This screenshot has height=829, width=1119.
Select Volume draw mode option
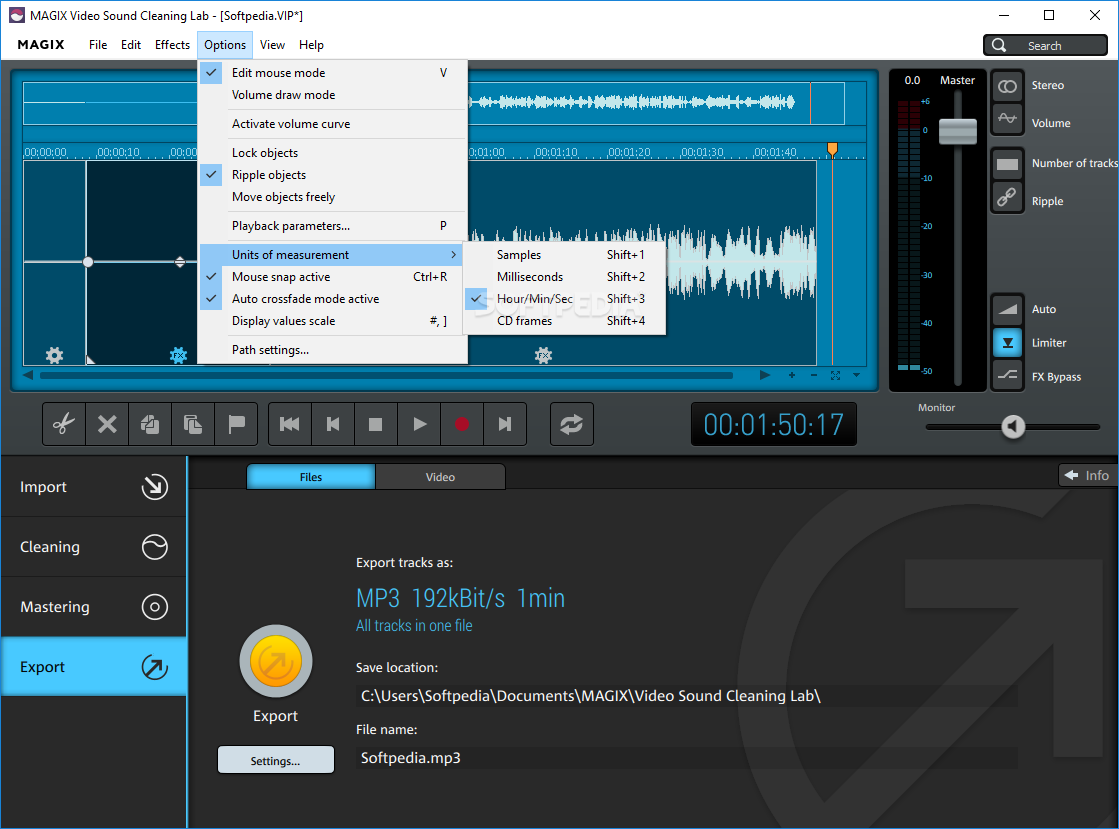pos(333,95)
